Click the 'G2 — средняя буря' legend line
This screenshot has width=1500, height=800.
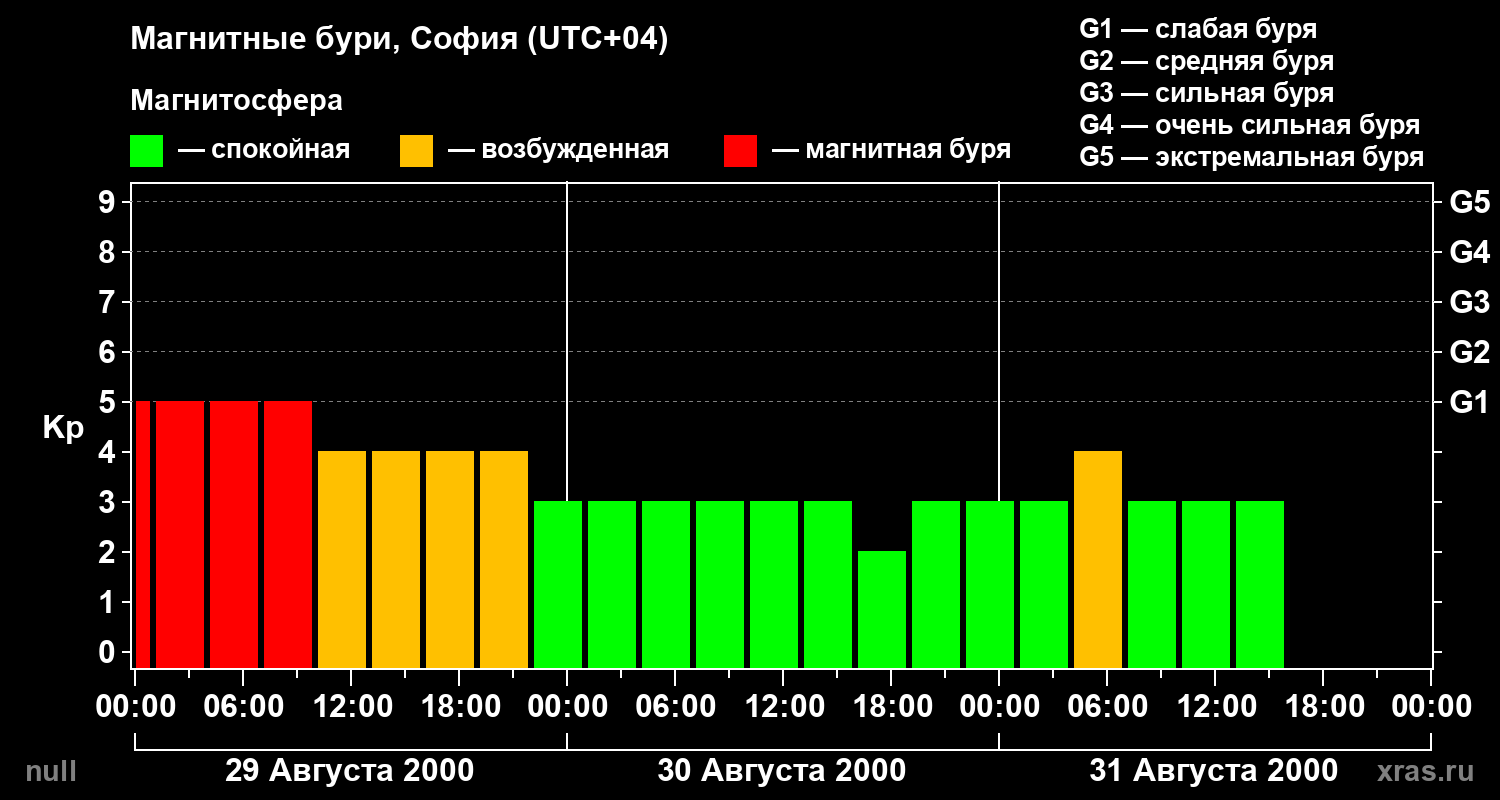pyautogui.click(x=1207, y=61)
